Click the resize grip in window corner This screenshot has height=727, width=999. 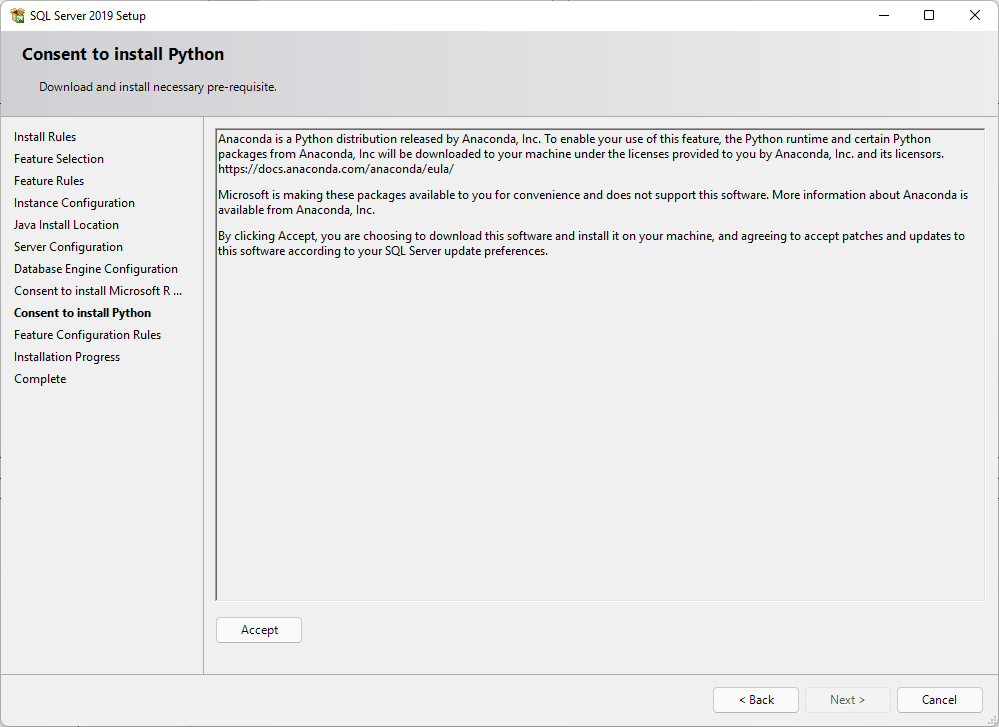(992, 720)
